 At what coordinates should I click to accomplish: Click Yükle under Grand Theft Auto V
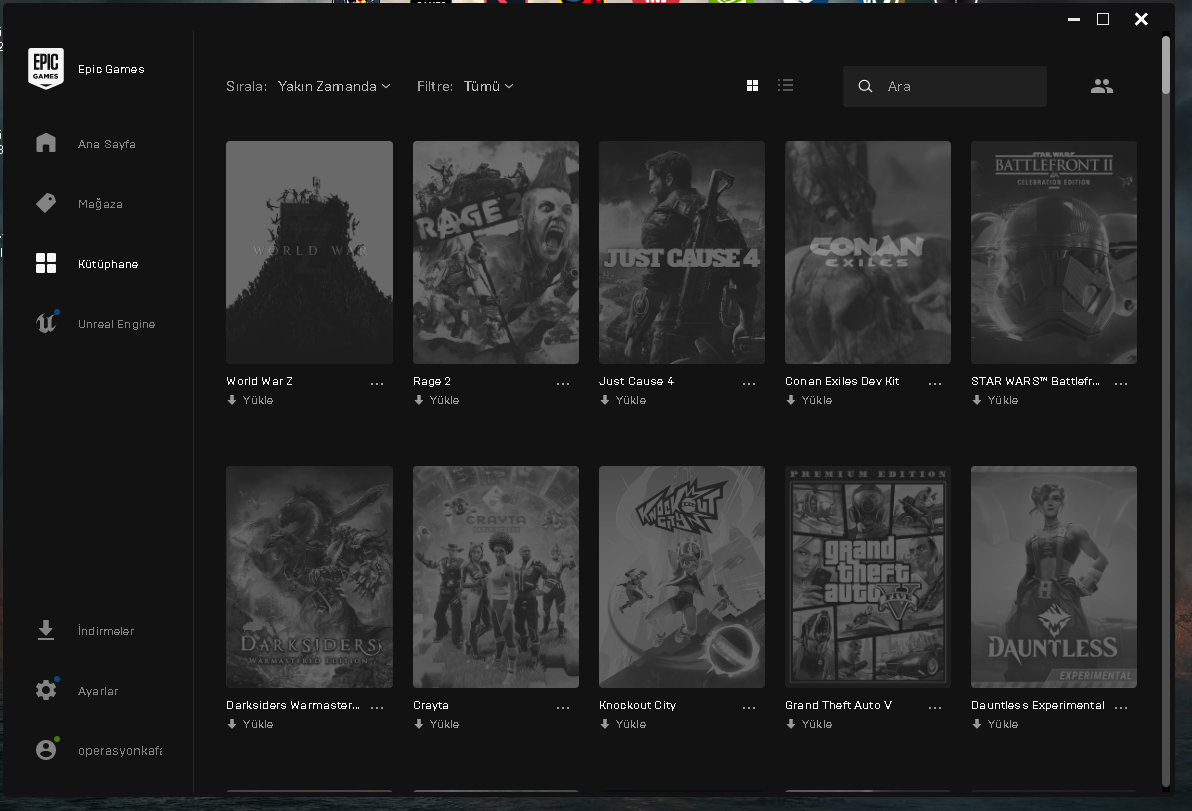pyautogui.click(x=809, y=724)
